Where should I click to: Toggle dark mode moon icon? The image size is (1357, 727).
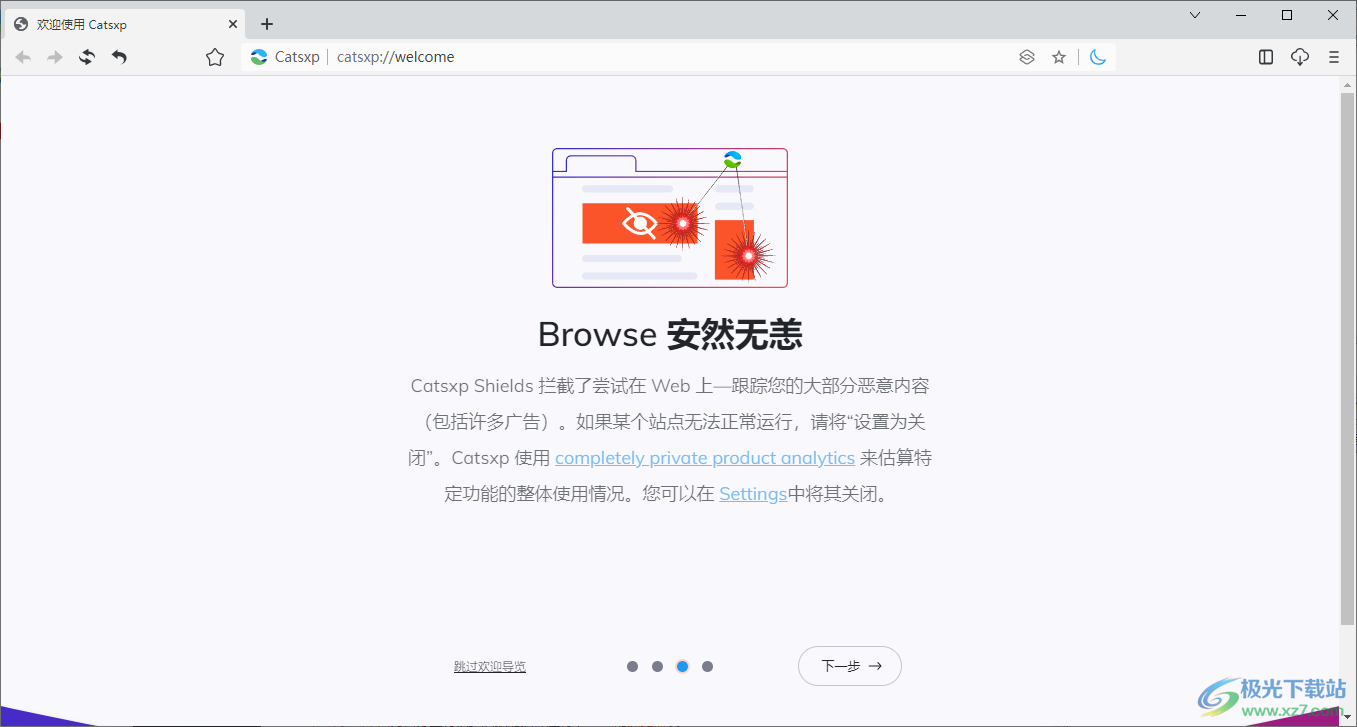tap(1098, 58)
